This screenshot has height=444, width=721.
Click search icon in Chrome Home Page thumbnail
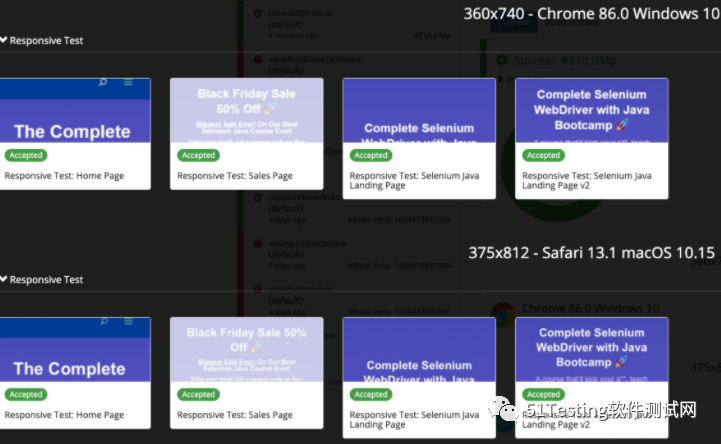point(103,82)
